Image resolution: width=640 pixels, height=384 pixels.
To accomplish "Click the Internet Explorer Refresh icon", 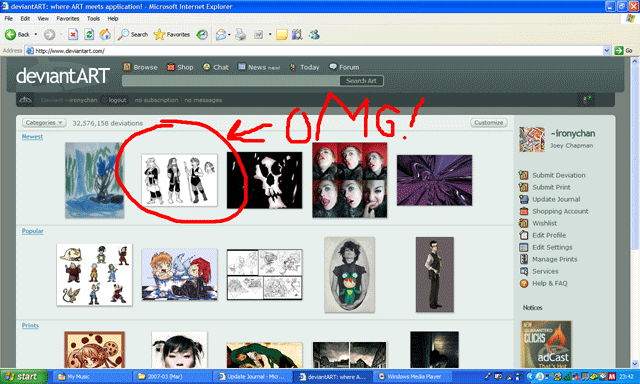I will (x=89, y=35).
